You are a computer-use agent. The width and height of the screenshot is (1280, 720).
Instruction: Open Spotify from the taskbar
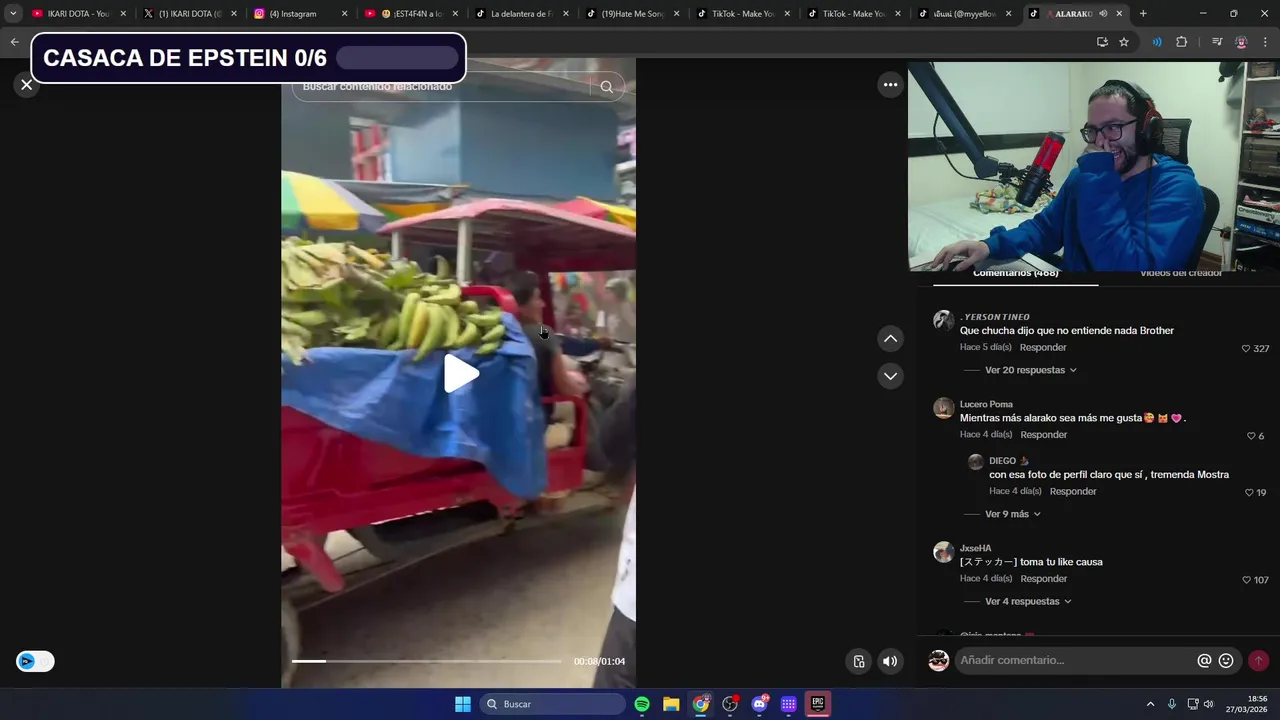[x=642, y=704]
